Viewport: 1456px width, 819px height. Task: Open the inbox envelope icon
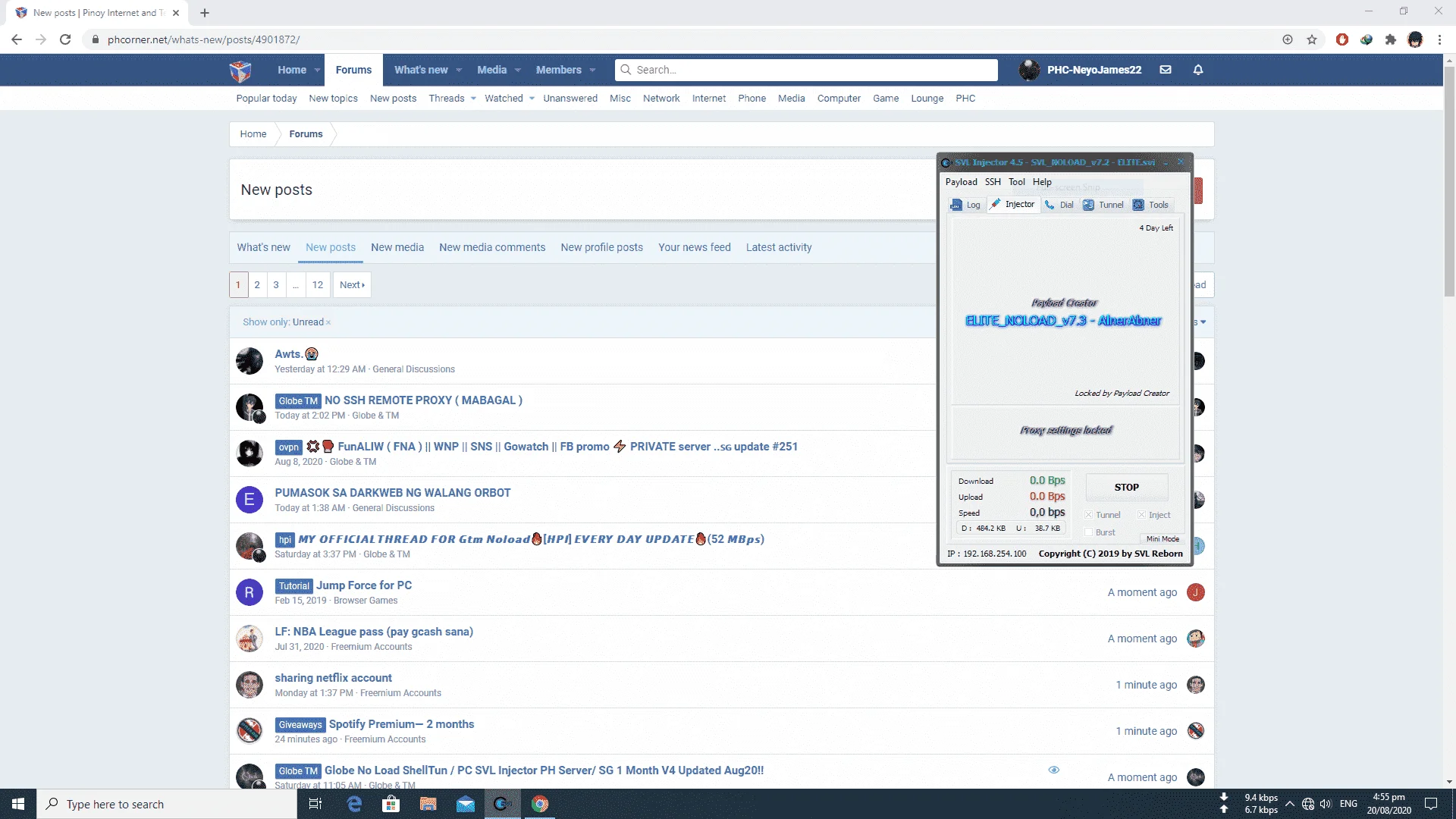(1166, 70)
